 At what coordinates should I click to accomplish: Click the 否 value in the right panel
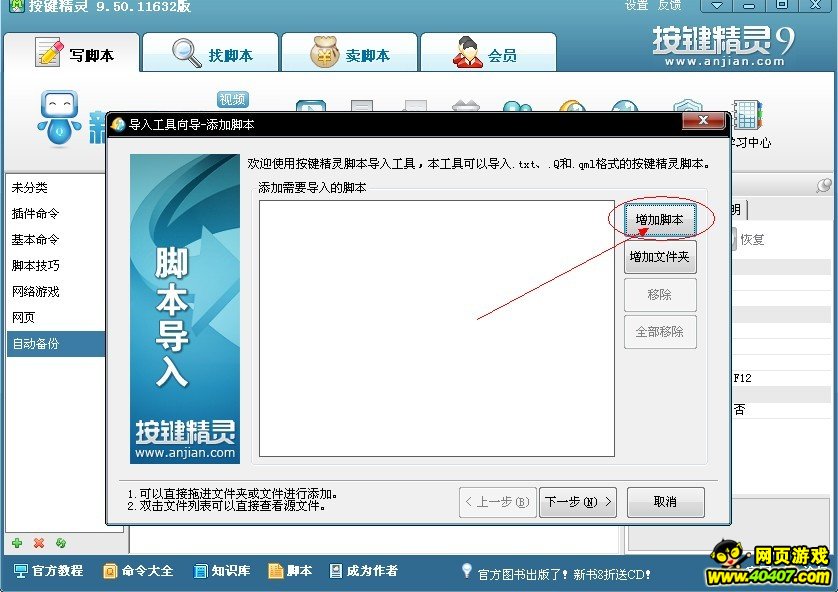coord(739,410)
